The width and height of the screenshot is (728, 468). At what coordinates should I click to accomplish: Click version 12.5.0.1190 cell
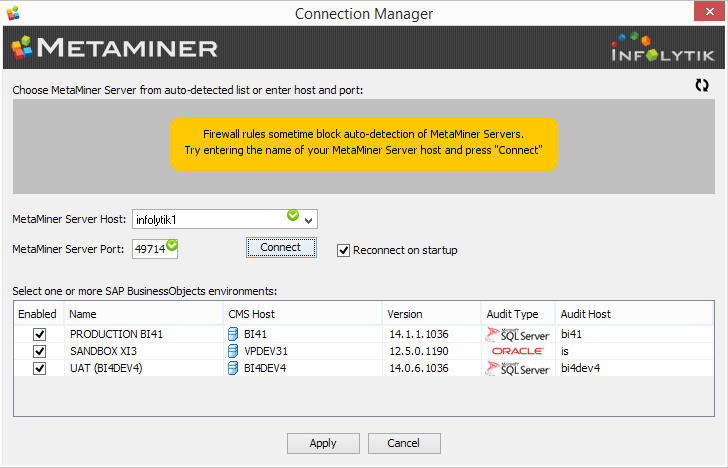pos(431,351)
